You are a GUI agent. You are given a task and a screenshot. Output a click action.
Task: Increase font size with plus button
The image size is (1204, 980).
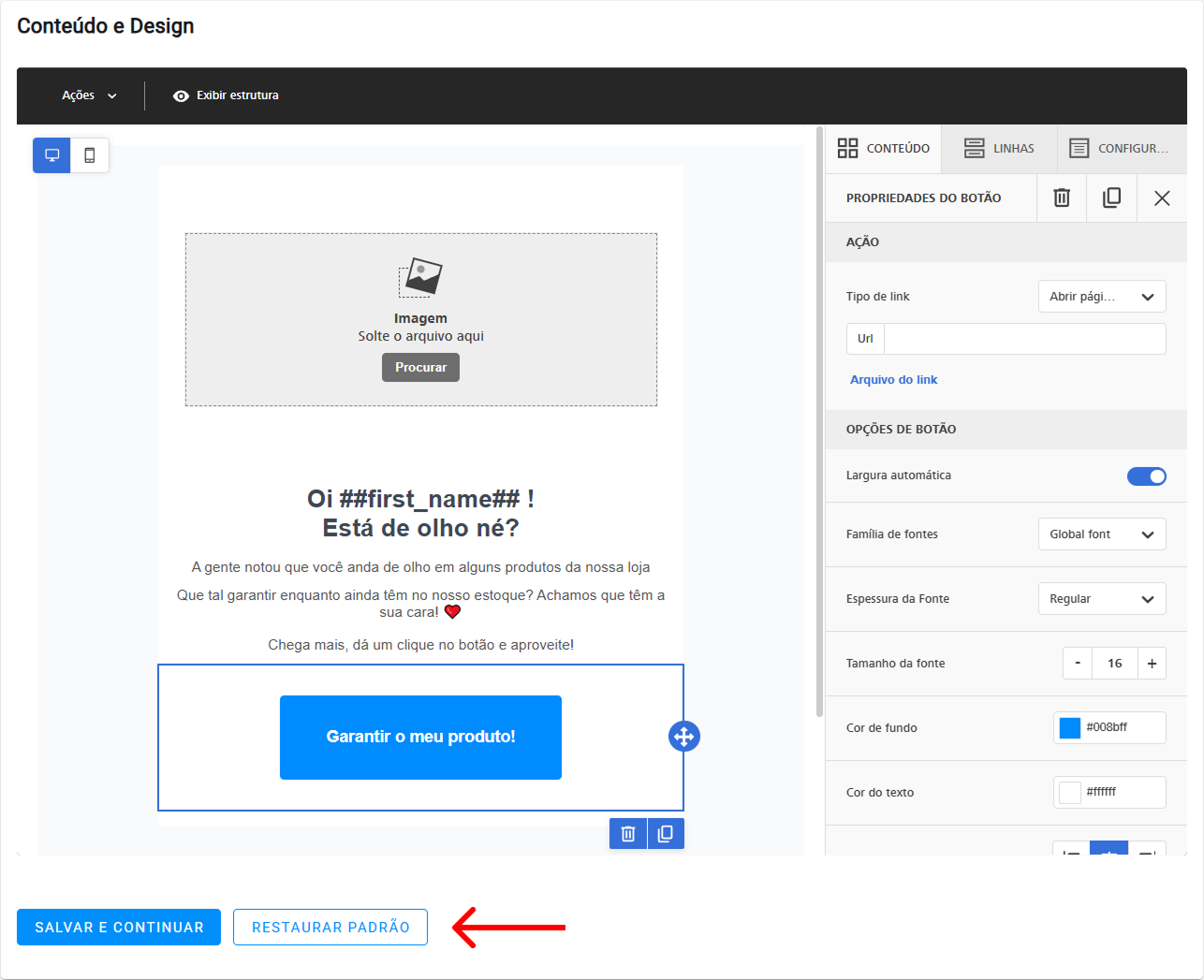(x=1152, y=663)
